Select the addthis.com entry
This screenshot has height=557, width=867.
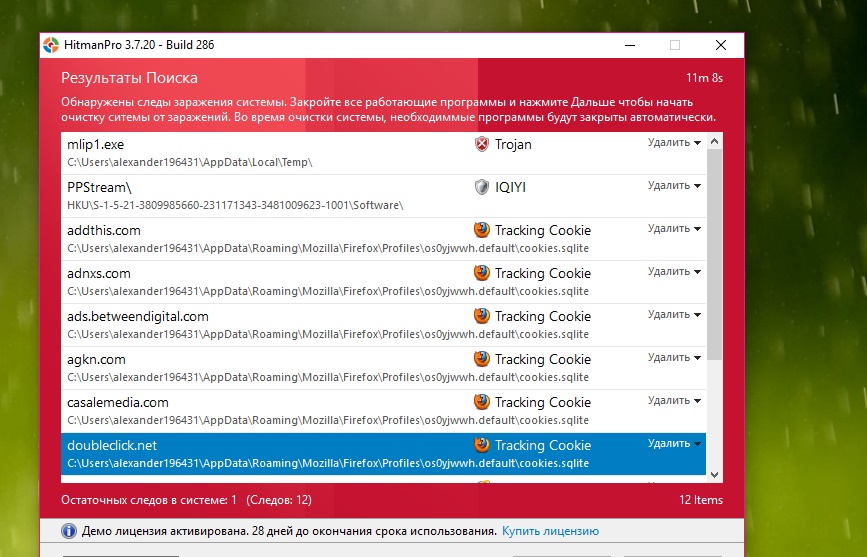[384, 239]
